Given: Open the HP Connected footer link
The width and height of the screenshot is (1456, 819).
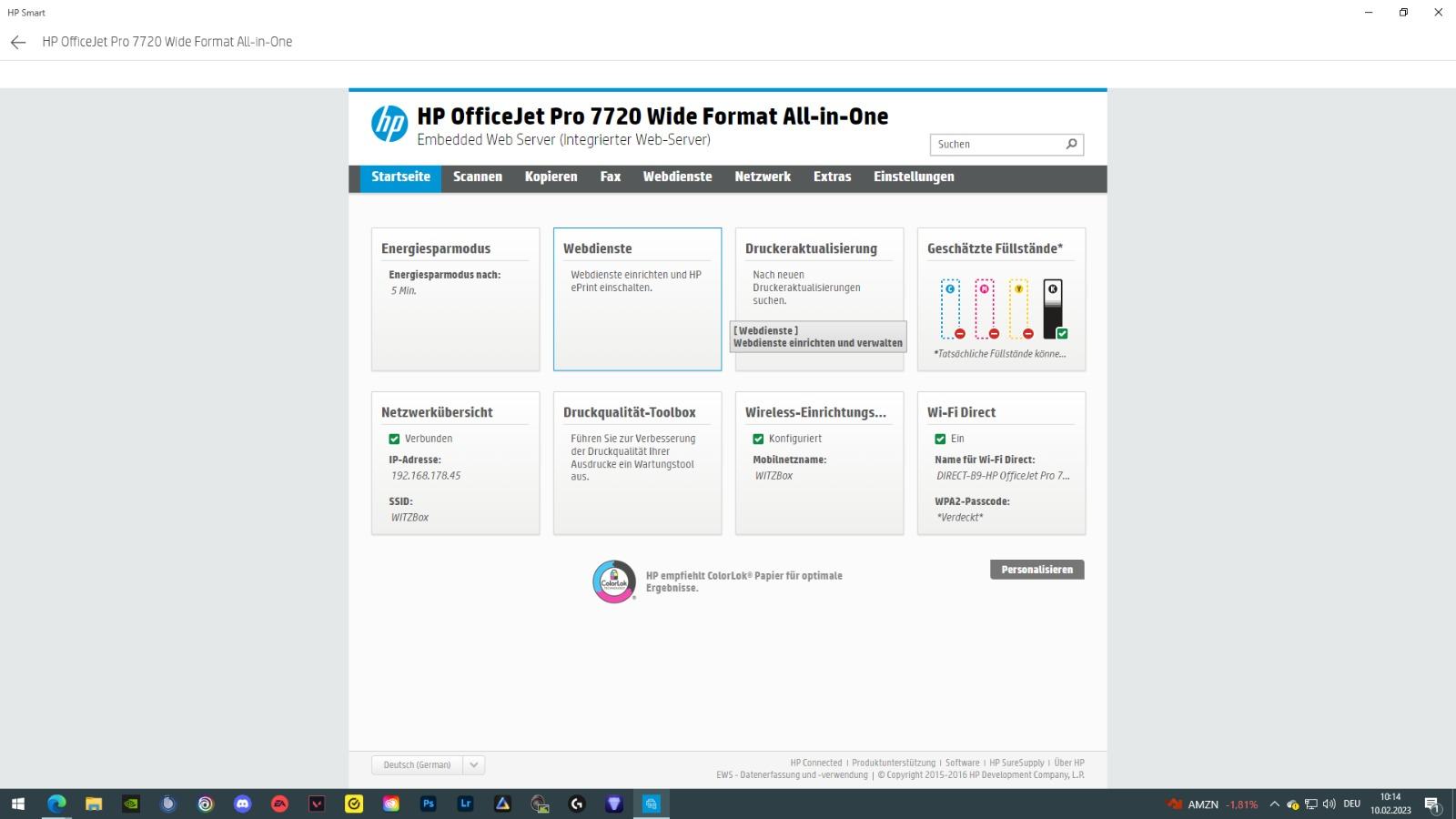Looking at the screenshot, I should click(x=816, y=763).
